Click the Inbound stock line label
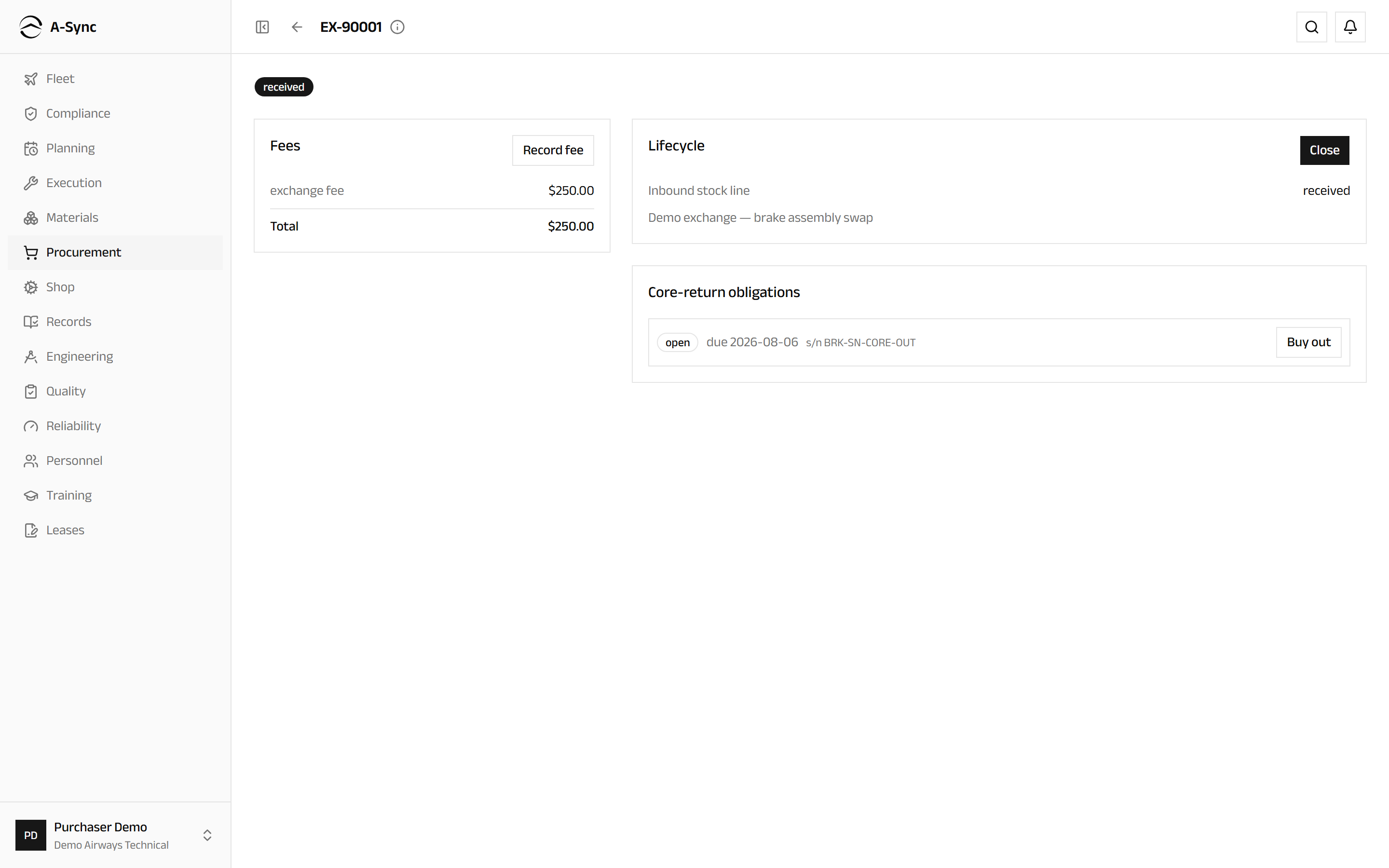This screenshot has height=868, width=1389. [698, 190]
